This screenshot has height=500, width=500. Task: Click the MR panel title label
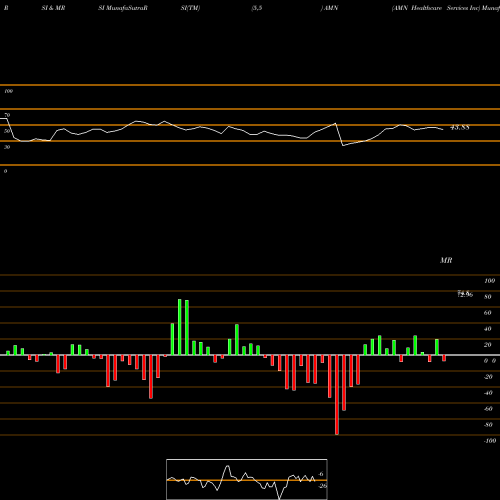446,260
